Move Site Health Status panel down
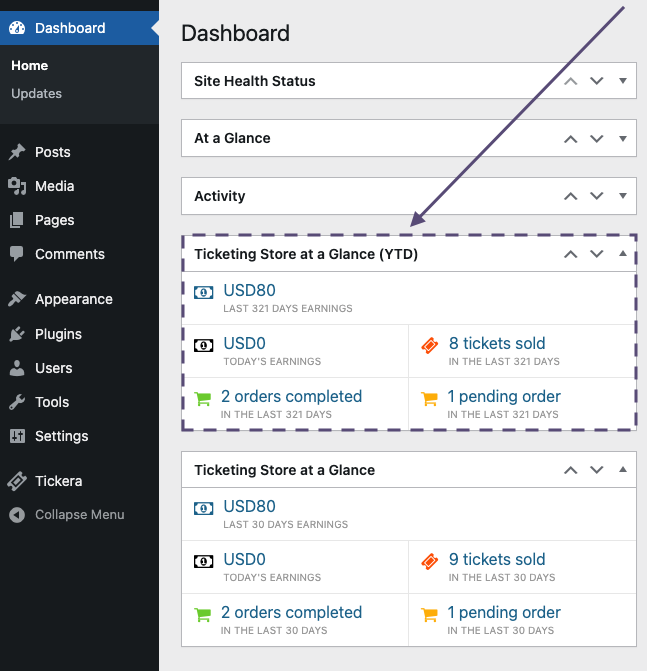The width and height of the screenshot is (647, 671). (x=597, y=81)
